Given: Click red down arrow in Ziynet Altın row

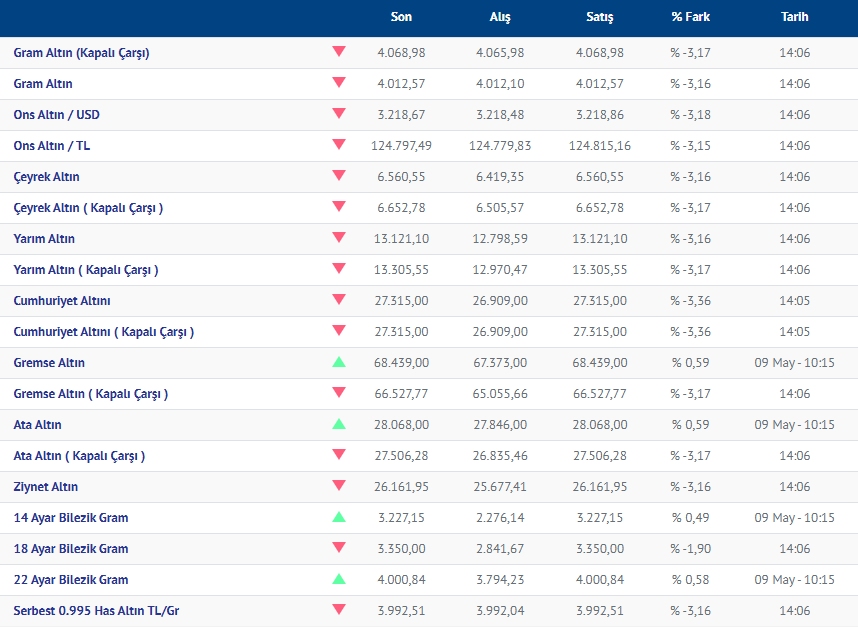Looking at the screenshot, I should coord(339,485).
